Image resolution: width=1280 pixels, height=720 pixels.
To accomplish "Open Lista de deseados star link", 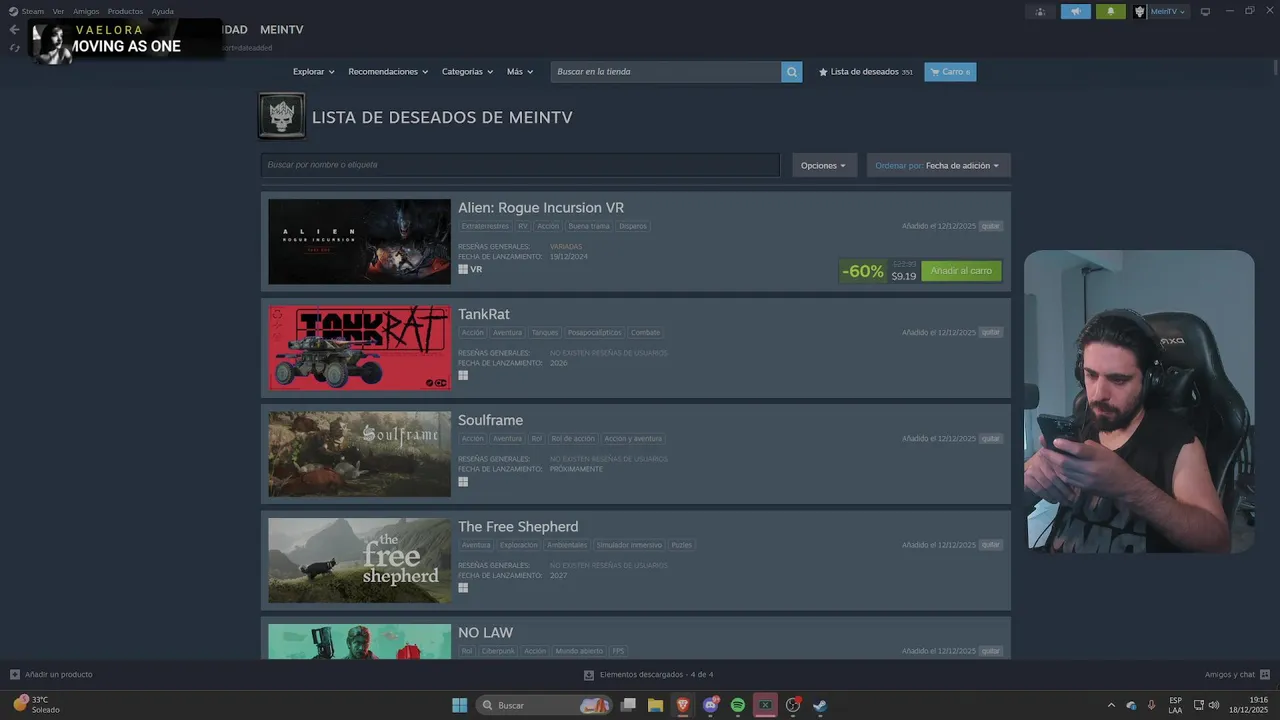I will (865, 72).
